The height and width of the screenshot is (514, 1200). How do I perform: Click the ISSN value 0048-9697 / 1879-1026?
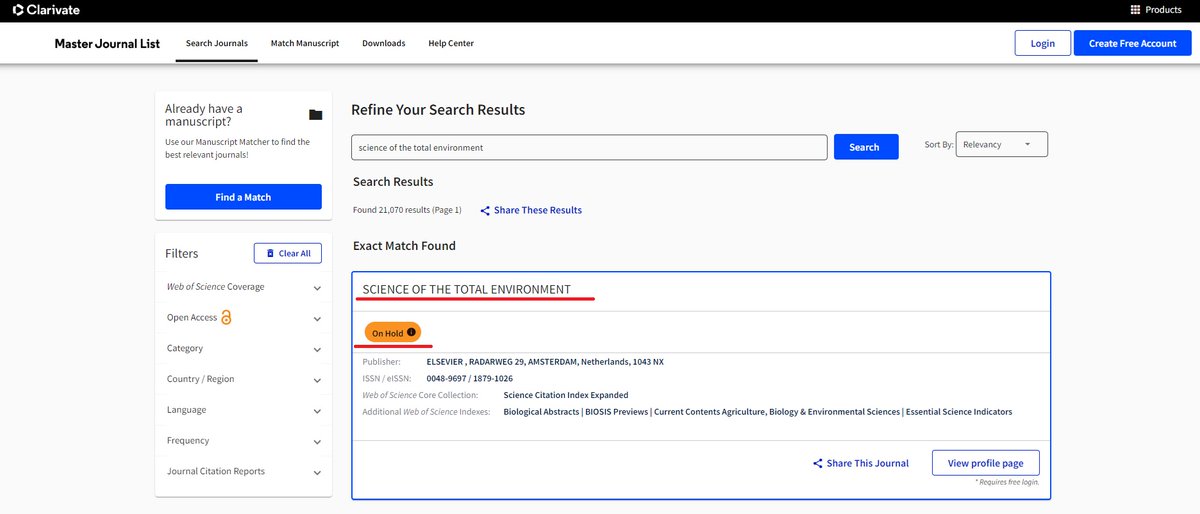coord(469,379)
